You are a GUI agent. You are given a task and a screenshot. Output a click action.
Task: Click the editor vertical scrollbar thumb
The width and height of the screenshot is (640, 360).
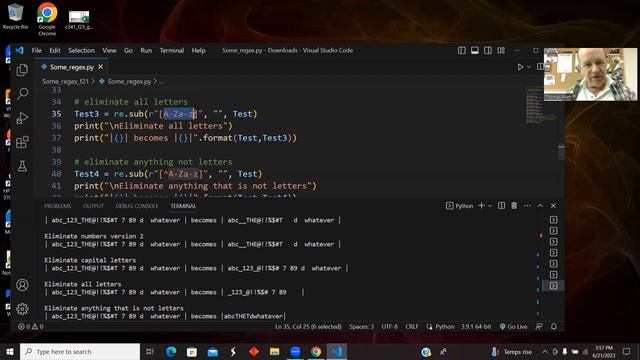coord(561,152)
